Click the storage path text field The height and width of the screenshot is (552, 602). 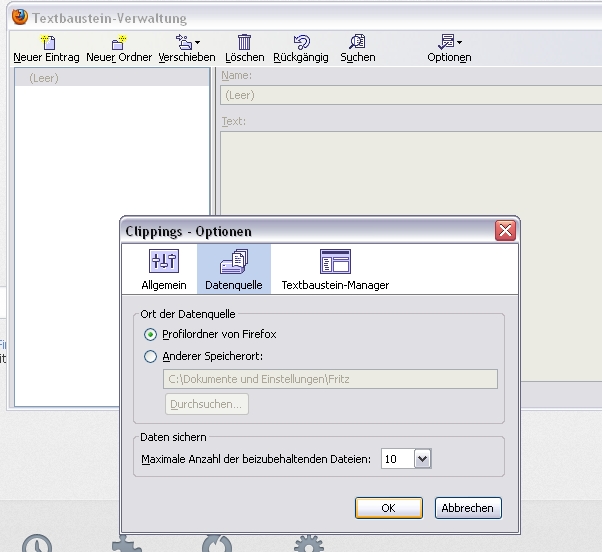pyautogui.click(x=329, y=379)
